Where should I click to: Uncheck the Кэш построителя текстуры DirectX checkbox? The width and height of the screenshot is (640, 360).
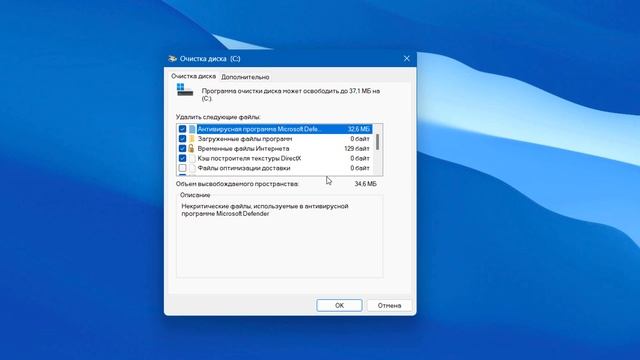[182, 158]
